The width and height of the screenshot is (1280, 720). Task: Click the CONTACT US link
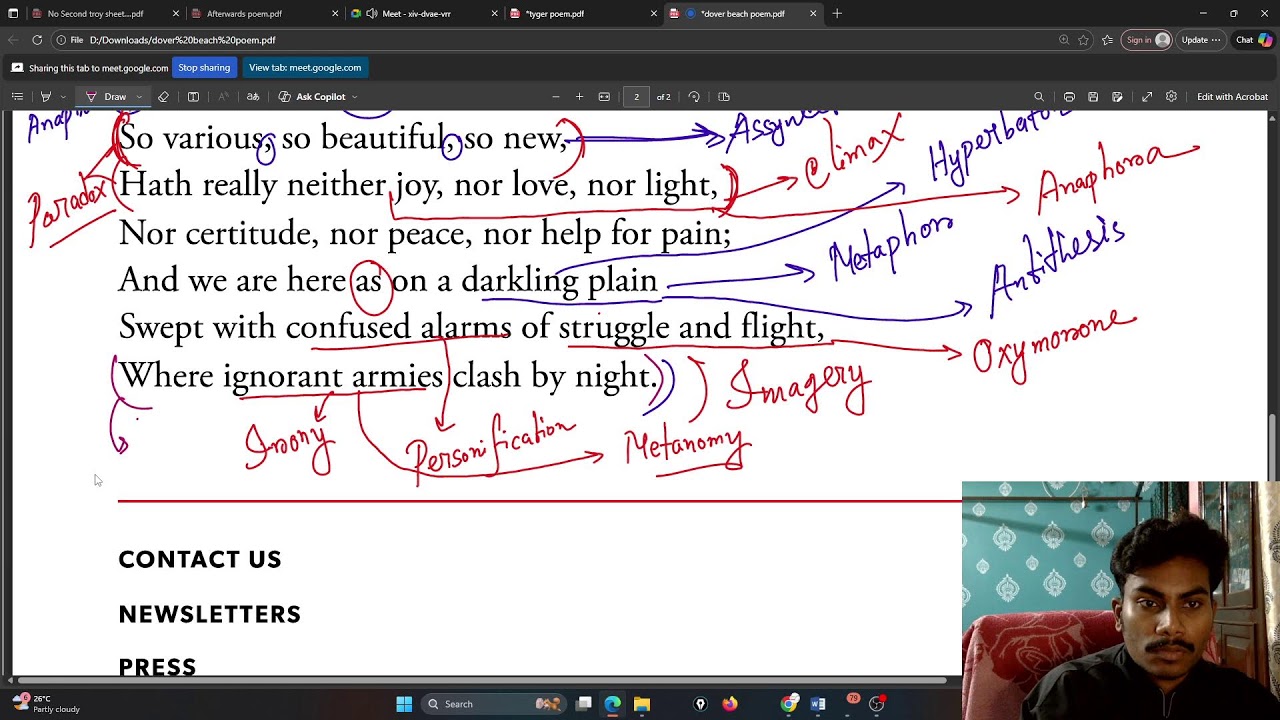click(200, 560)
